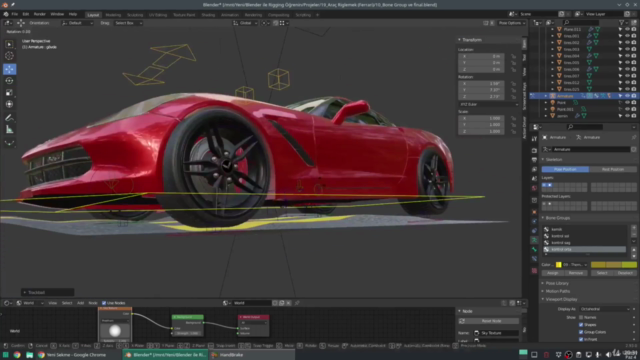Disable zemin in renders via camera icon
This screenshot has height=360, width=640.
click(634, 116)
